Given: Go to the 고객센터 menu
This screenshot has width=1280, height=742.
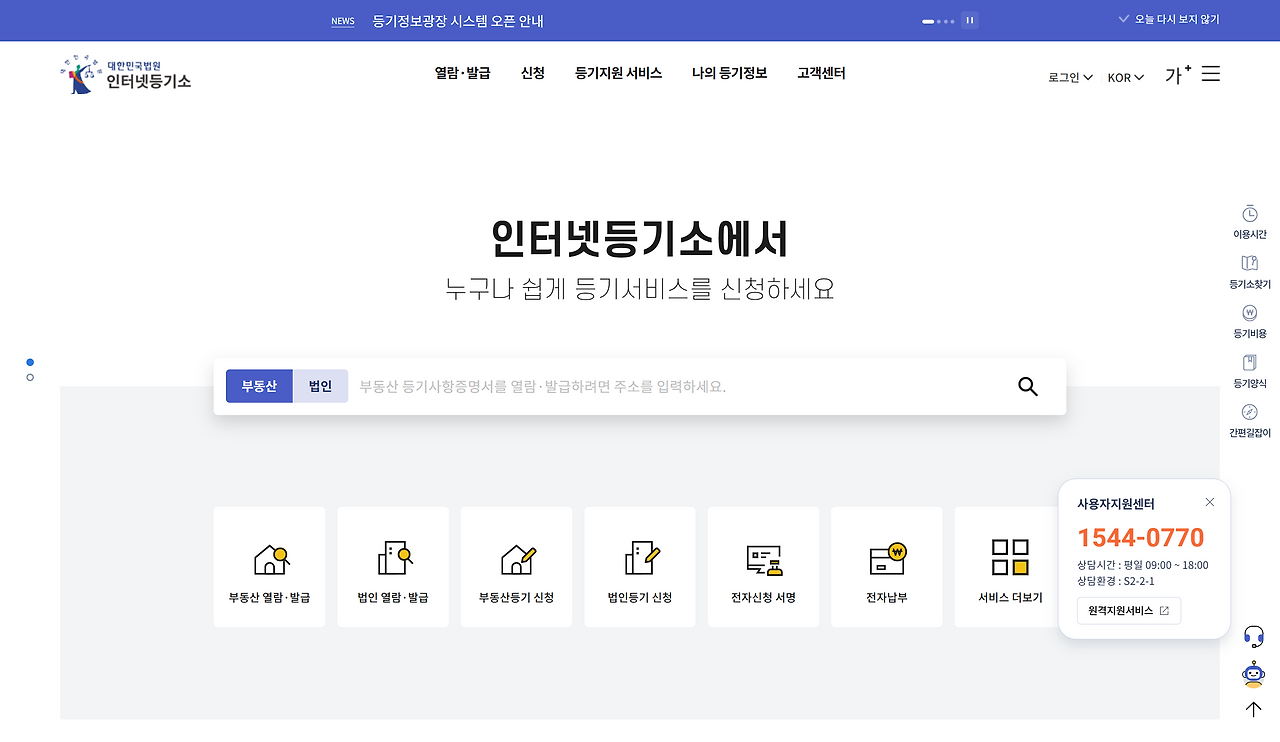Looking at the screenshot, I should click(x=820, y=73).
